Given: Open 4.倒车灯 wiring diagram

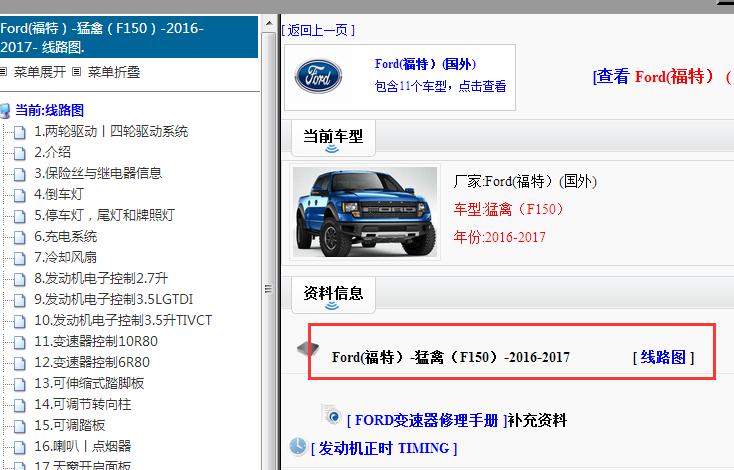Looking at the screenshot, I should point(59,194).
